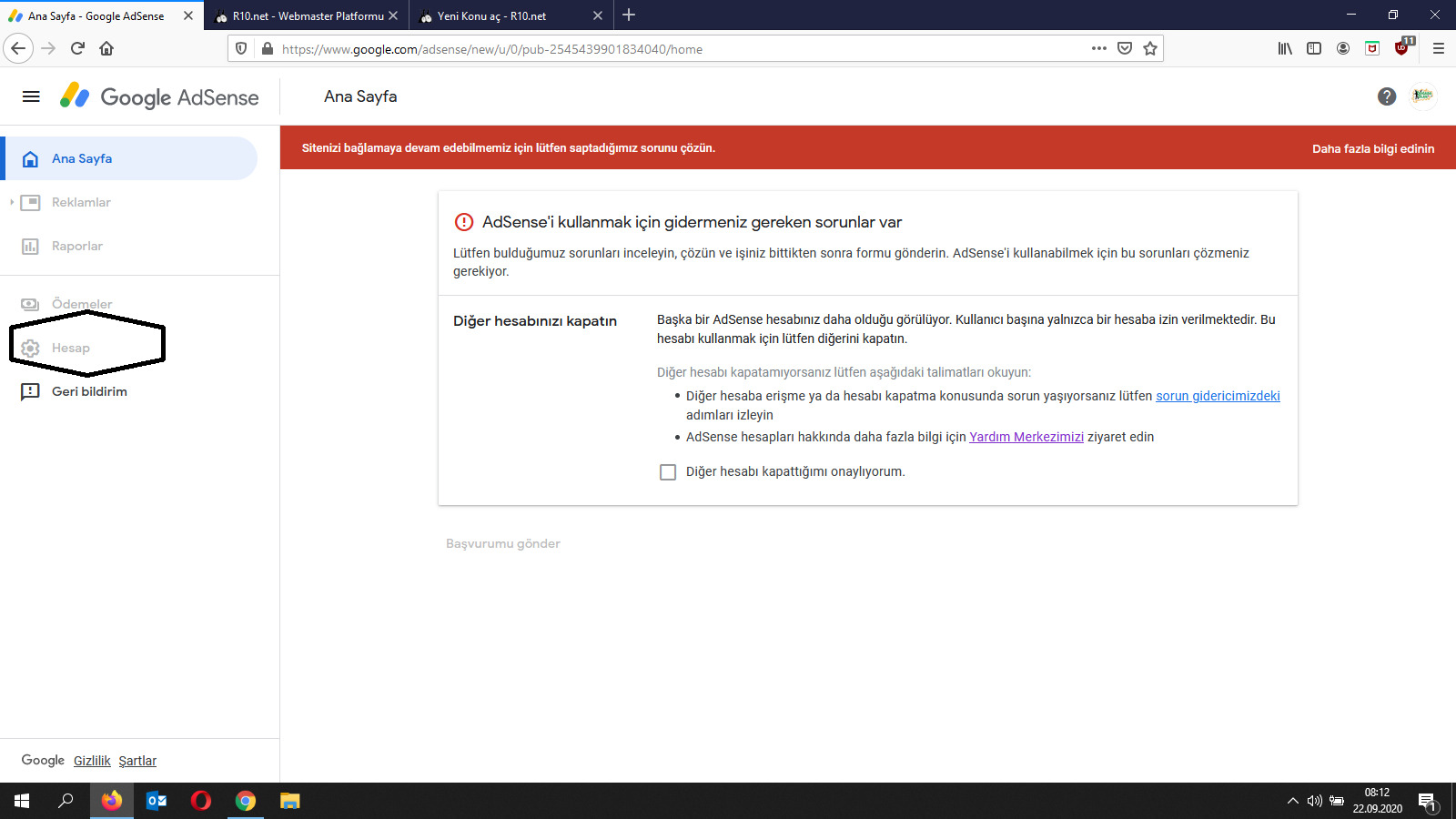
Task: Open the browser home page
Action: 106,48
